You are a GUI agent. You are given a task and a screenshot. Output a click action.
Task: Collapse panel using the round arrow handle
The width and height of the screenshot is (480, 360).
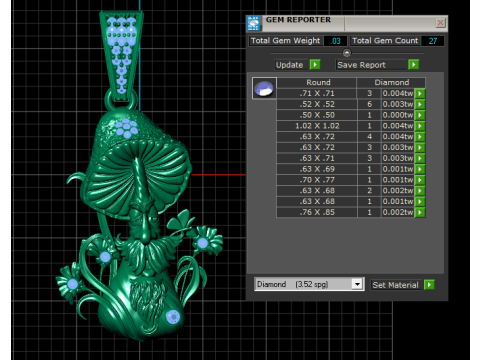click(x=347, y=53)
